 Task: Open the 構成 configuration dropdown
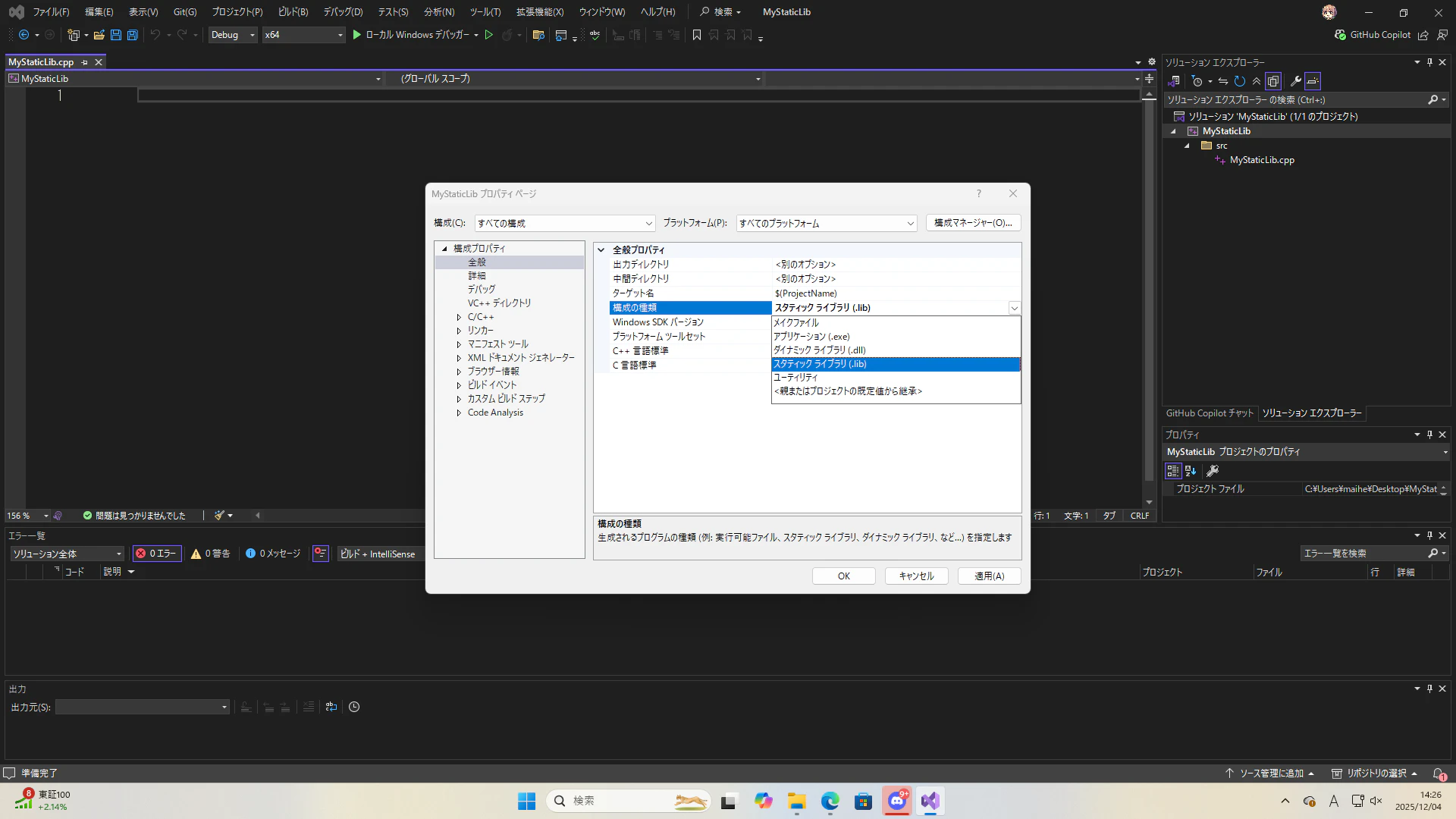click(x=564, y=223)
